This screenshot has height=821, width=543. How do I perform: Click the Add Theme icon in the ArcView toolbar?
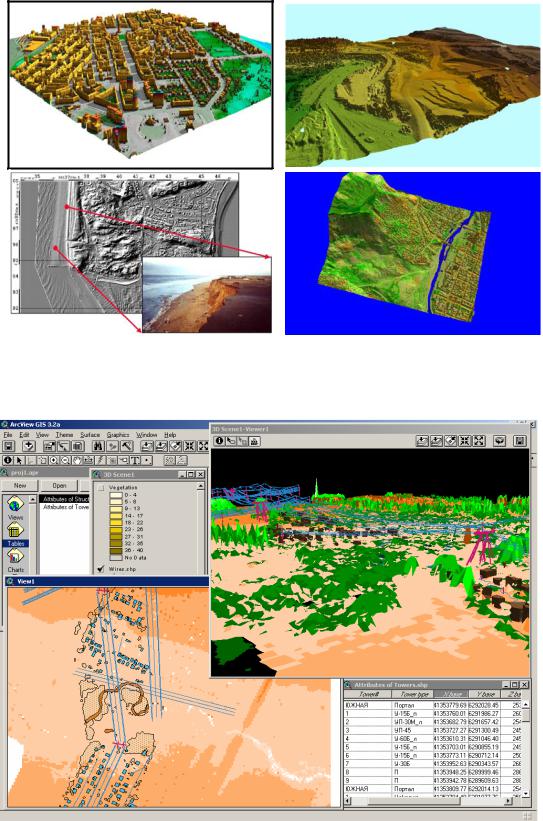coord(29,446)
